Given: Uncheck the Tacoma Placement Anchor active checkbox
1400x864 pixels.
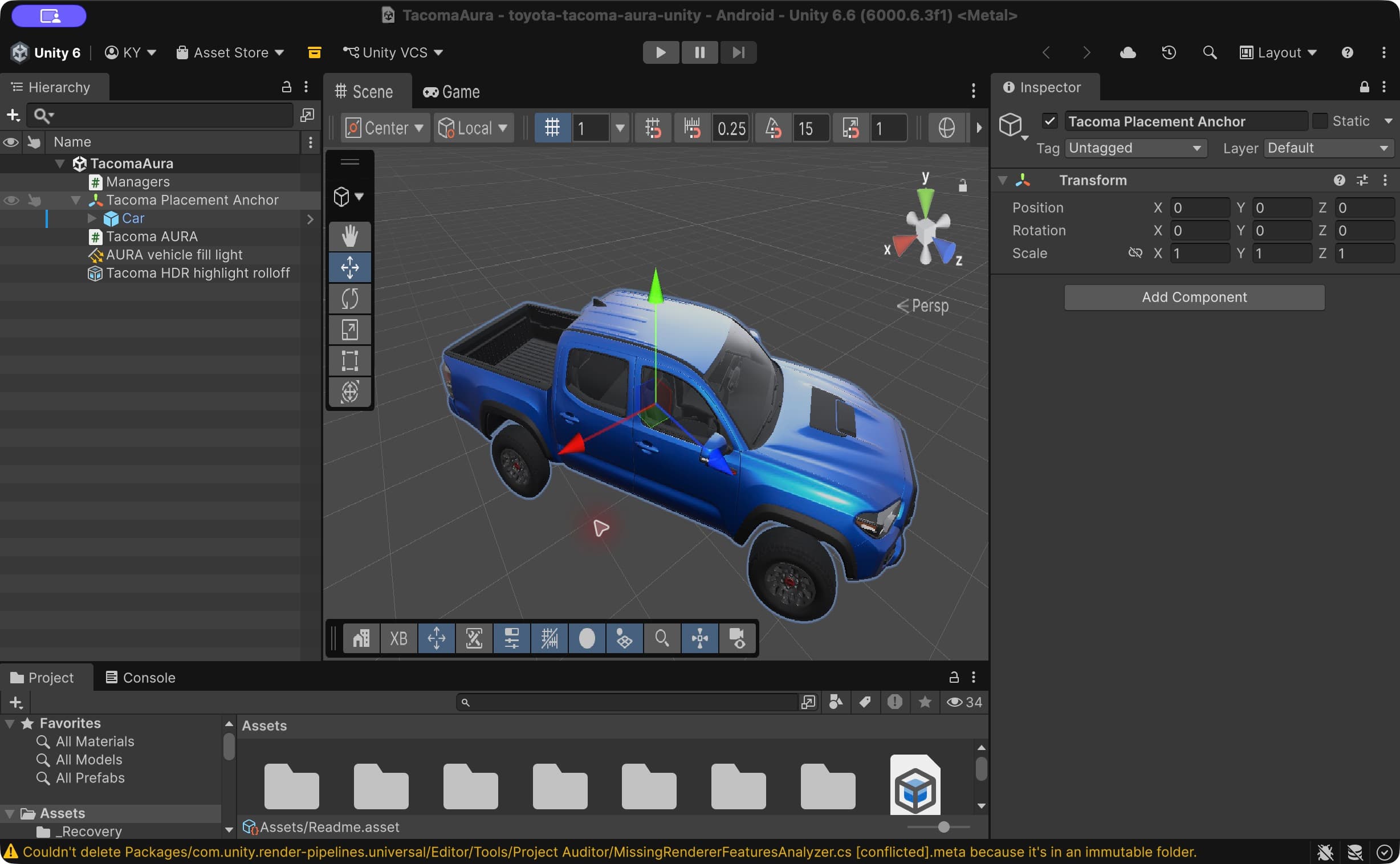Looking at the screenshot, I should pyautogui.click(x=1049, y=121).
